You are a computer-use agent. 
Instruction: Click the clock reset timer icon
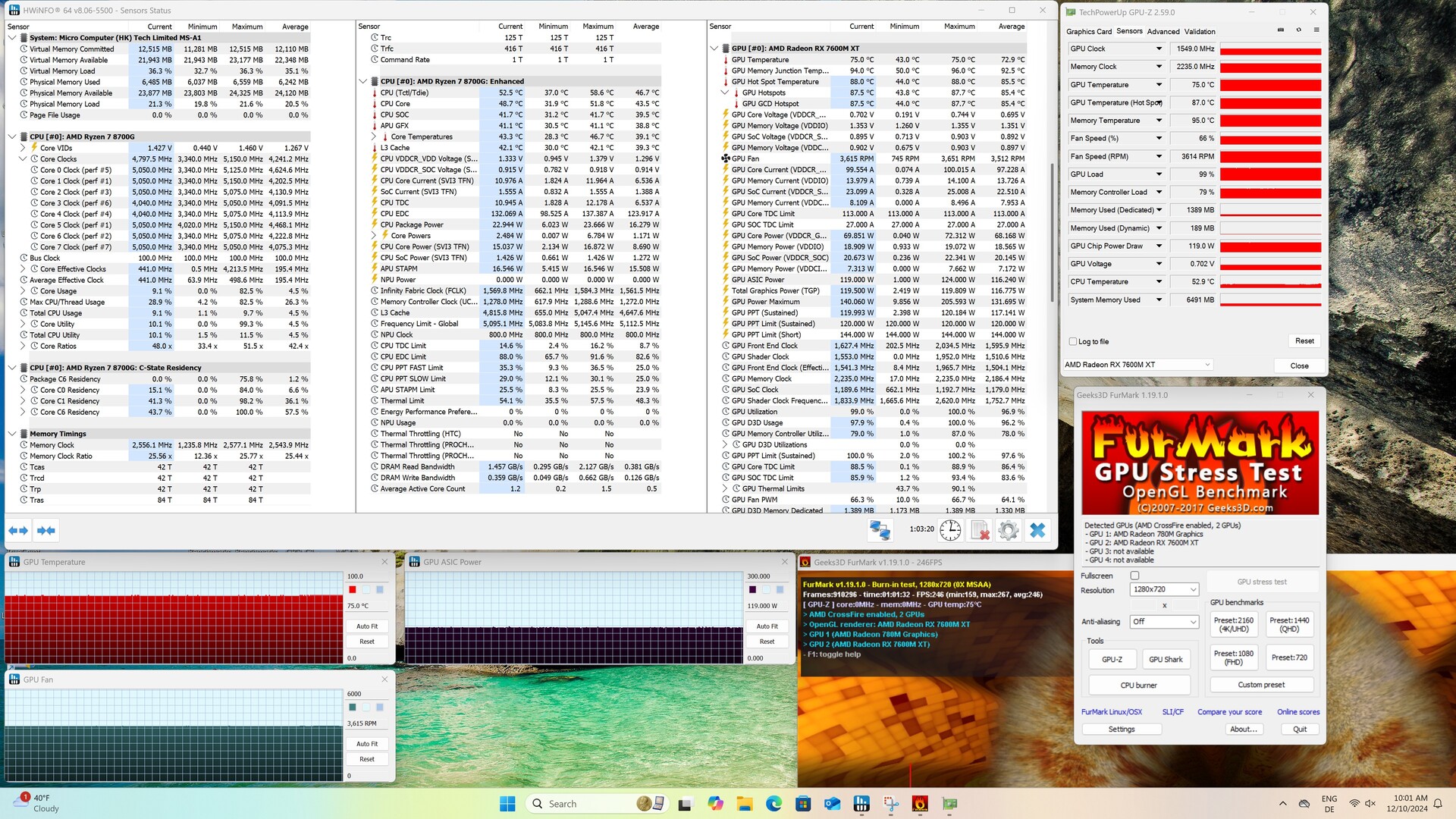point(950,530)
